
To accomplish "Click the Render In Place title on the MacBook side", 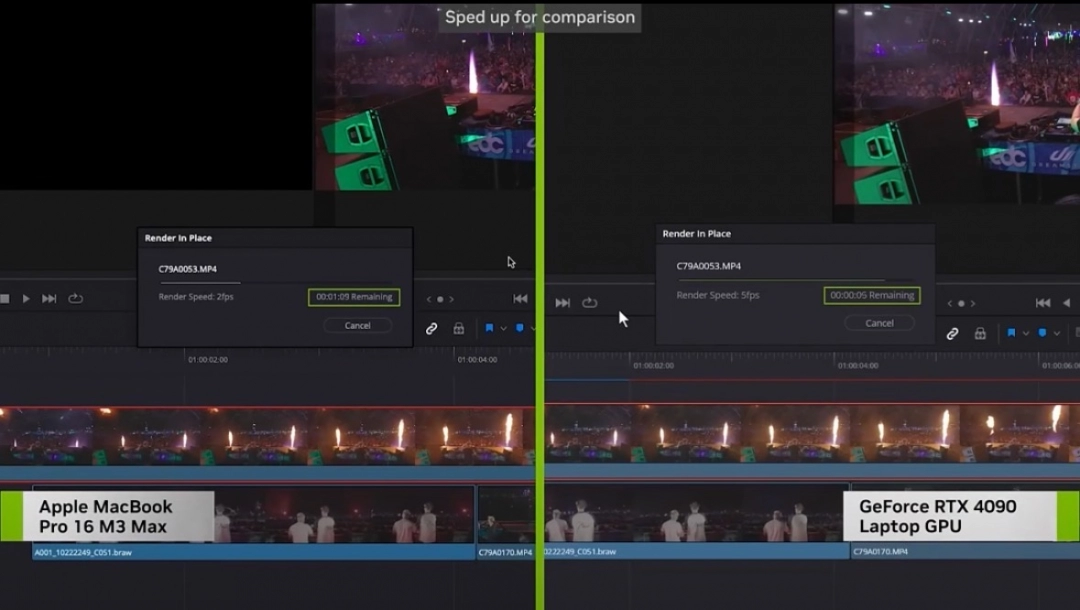I will pos(178,238).
